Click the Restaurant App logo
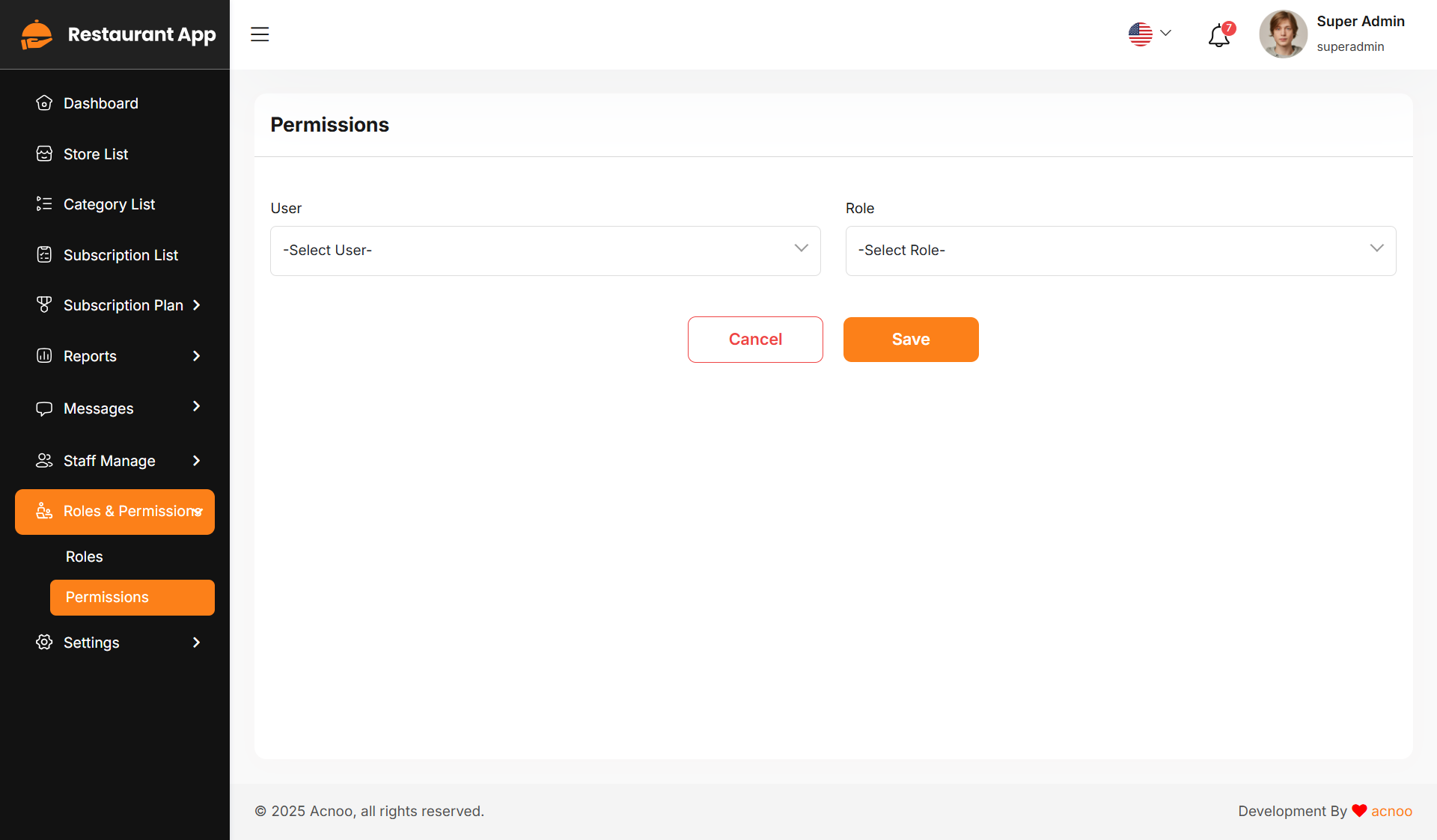1437x840 pixels. (x=37, y=34)
